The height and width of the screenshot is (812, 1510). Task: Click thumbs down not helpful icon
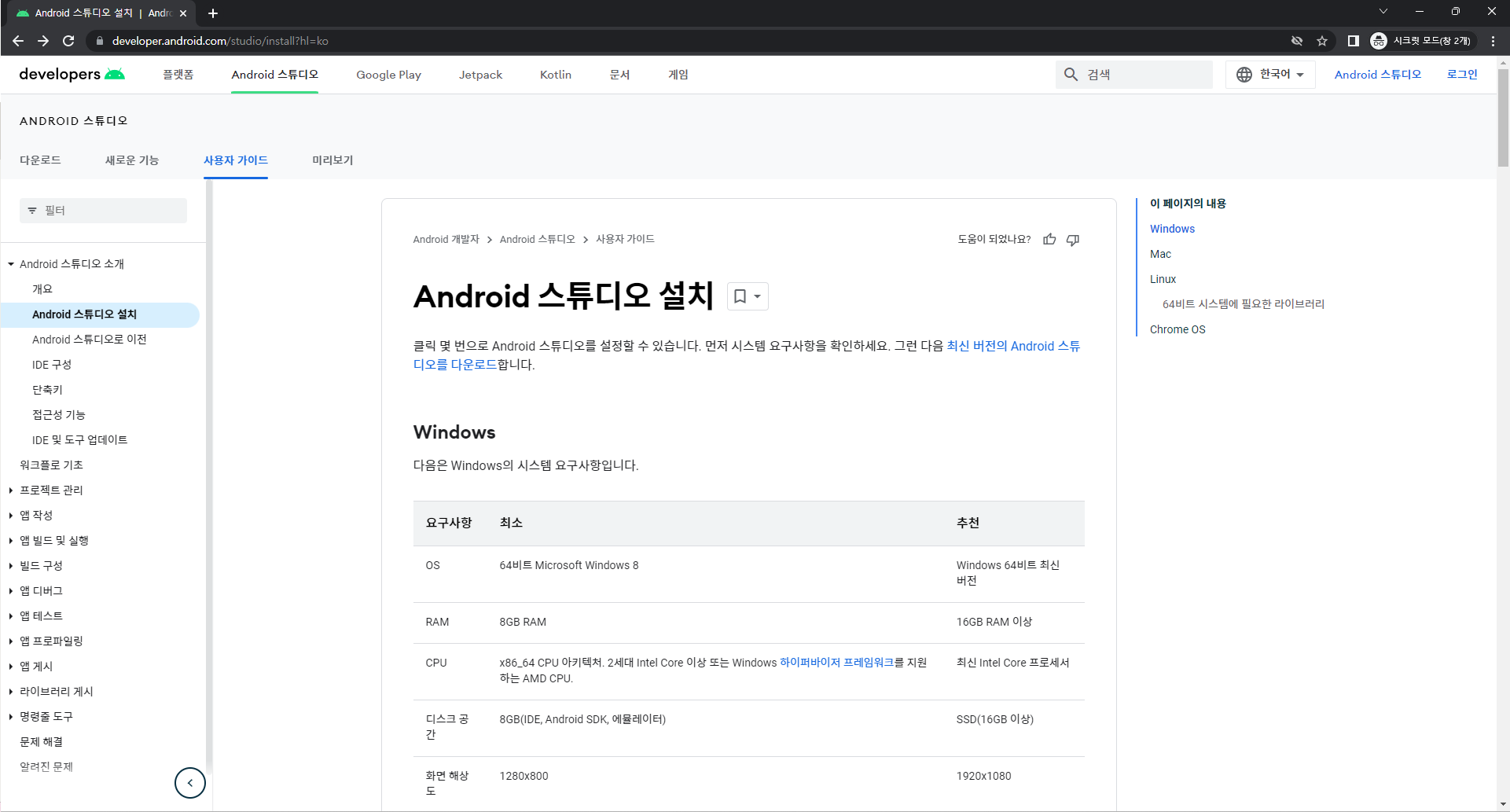click(x=1073, y=240)
